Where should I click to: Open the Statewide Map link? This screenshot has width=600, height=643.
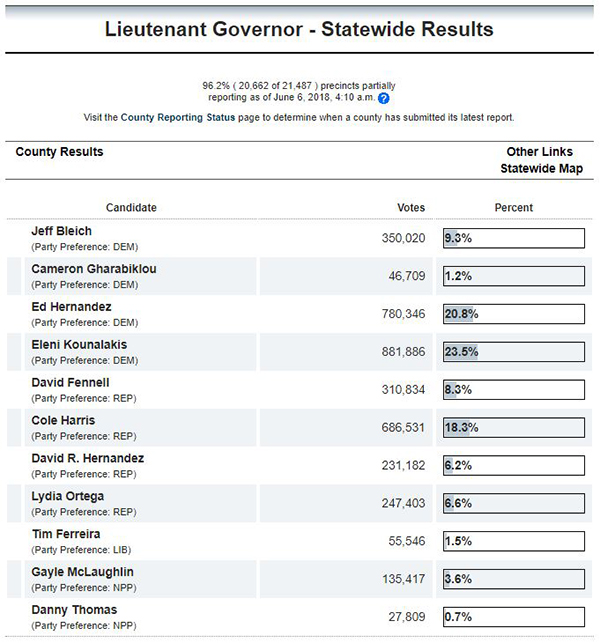541,169
